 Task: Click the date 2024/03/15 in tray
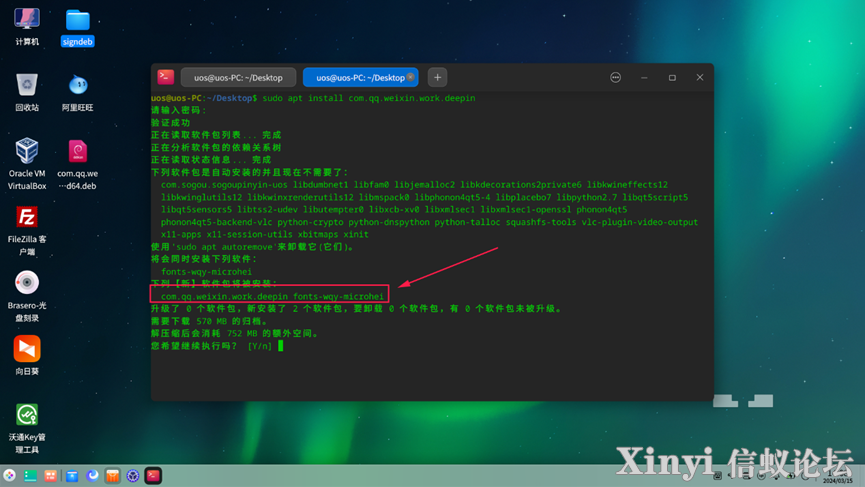pos(838,481)
